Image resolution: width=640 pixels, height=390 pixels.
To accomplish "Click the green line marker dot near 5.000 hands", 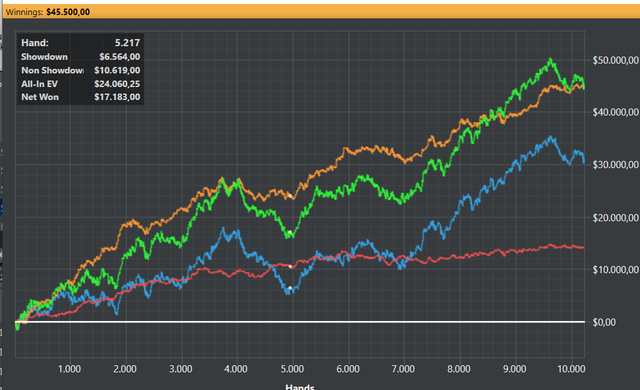I will [290, 233].
